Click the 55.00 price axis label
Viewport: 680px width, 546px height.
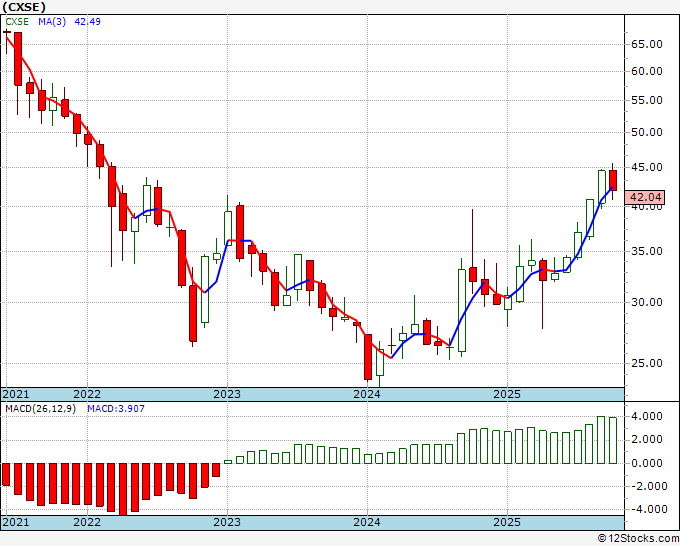(647, 100)
